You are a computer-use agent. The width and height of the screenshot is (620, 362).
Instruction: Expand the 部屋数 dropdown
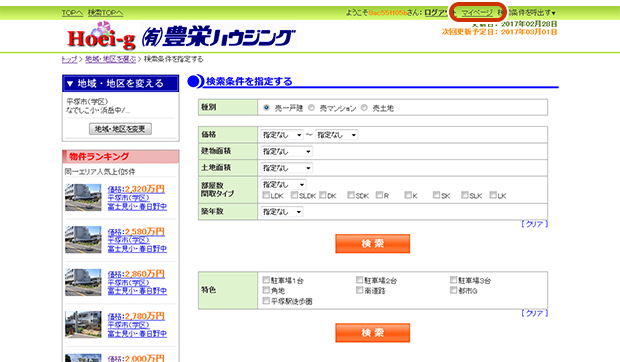(284, 185)
